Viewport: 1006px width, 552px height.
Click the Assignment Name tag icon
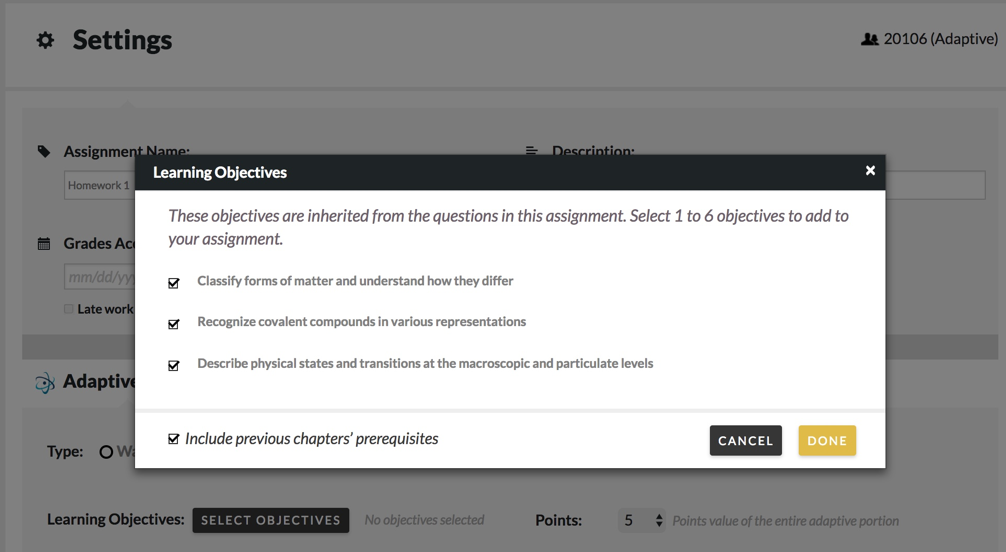pos(44,152)
